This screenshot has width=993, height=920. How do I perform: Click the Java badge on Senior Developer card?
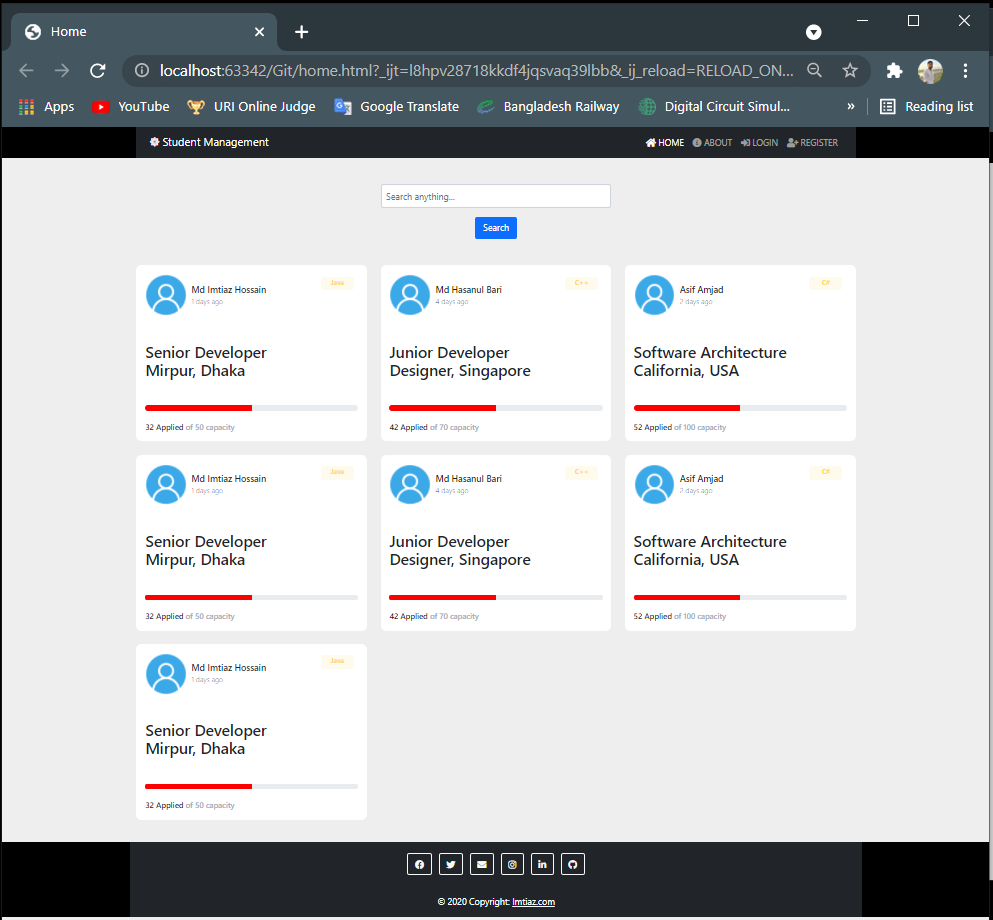click(337, 282)
